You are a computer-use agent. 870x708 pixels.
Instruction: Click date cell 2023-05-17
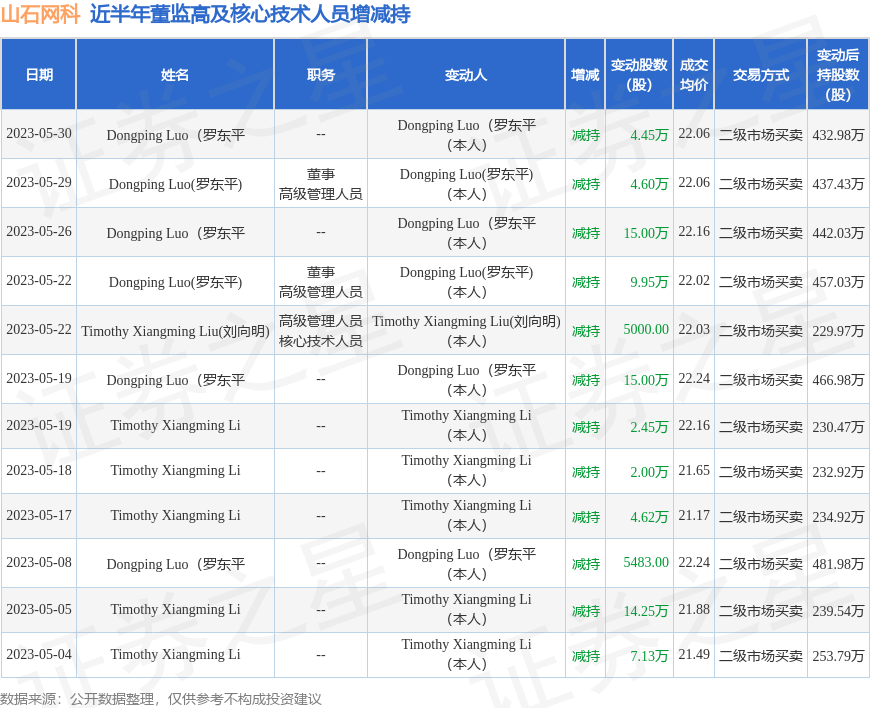39,515
